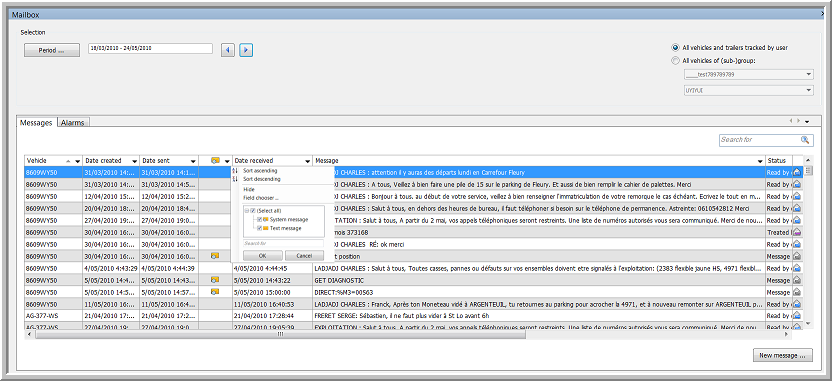The height and width of the screenshot is (381, 832).
Task: Click OK in the filter popup
Action: point(262,256)
